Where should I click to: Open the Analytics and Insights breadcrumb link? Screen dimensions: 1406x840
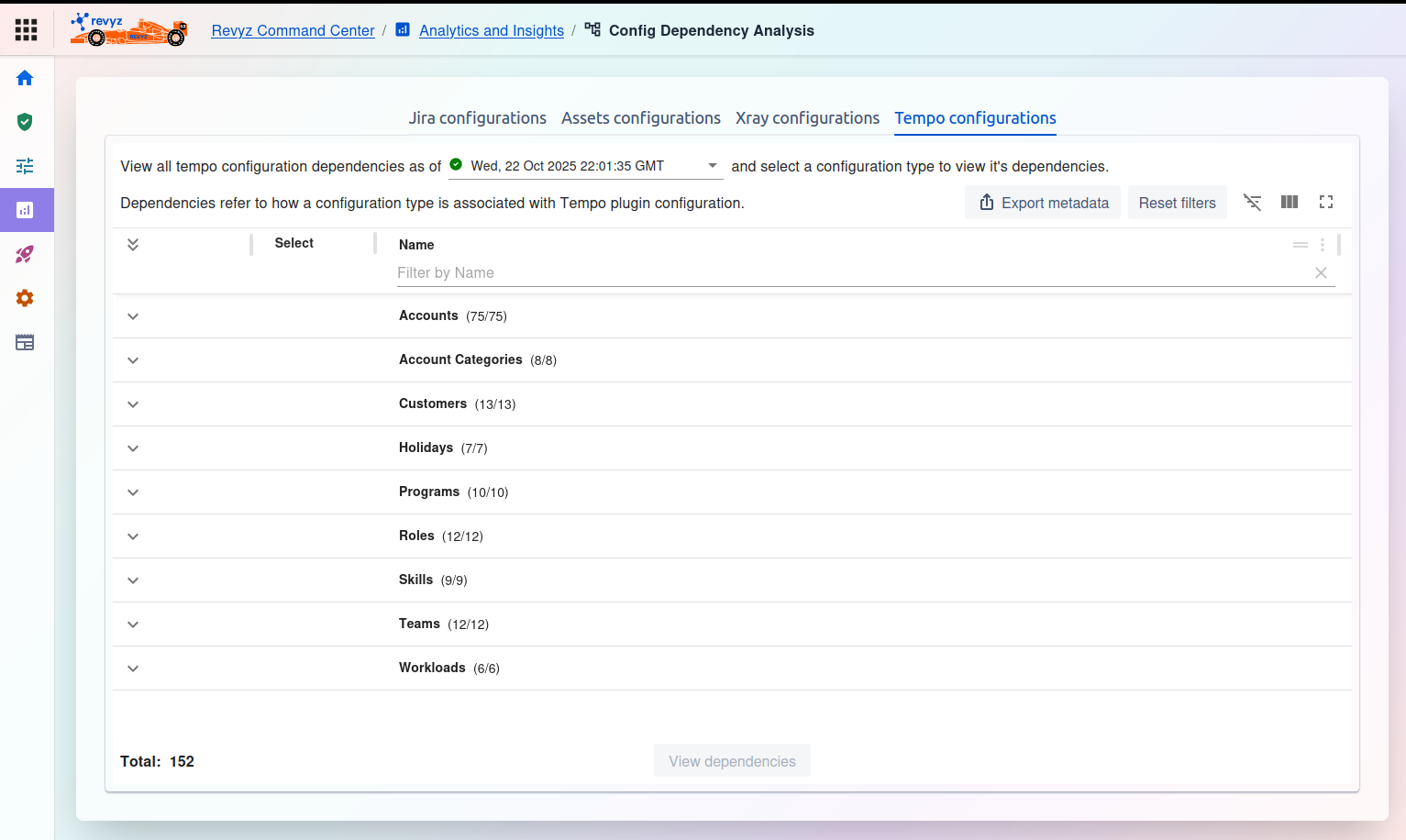(x=491, y=30)
